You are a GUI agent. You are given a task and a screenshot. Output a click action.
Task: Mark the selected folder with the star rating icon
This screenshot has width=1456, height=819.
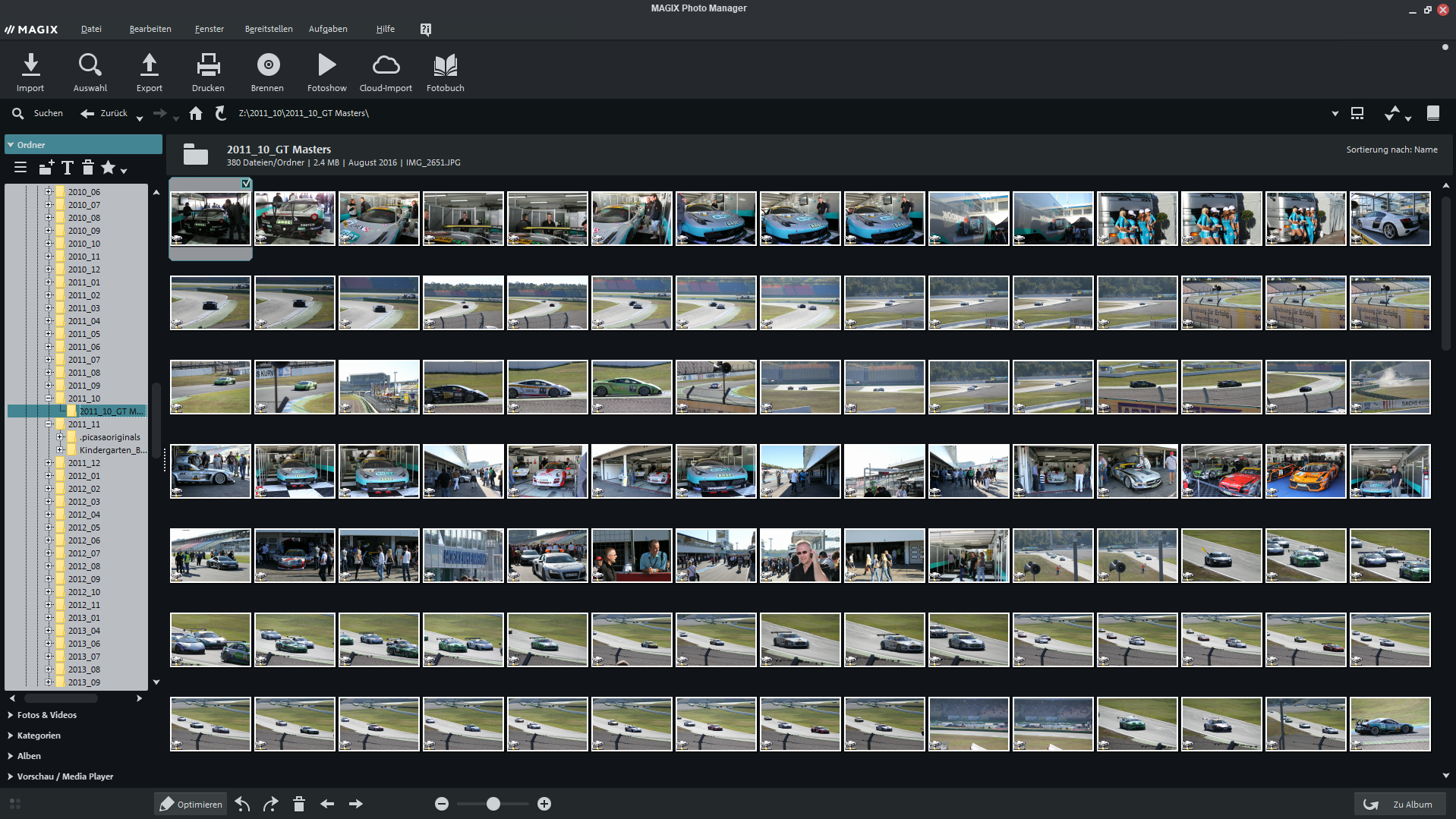(109, 168)
